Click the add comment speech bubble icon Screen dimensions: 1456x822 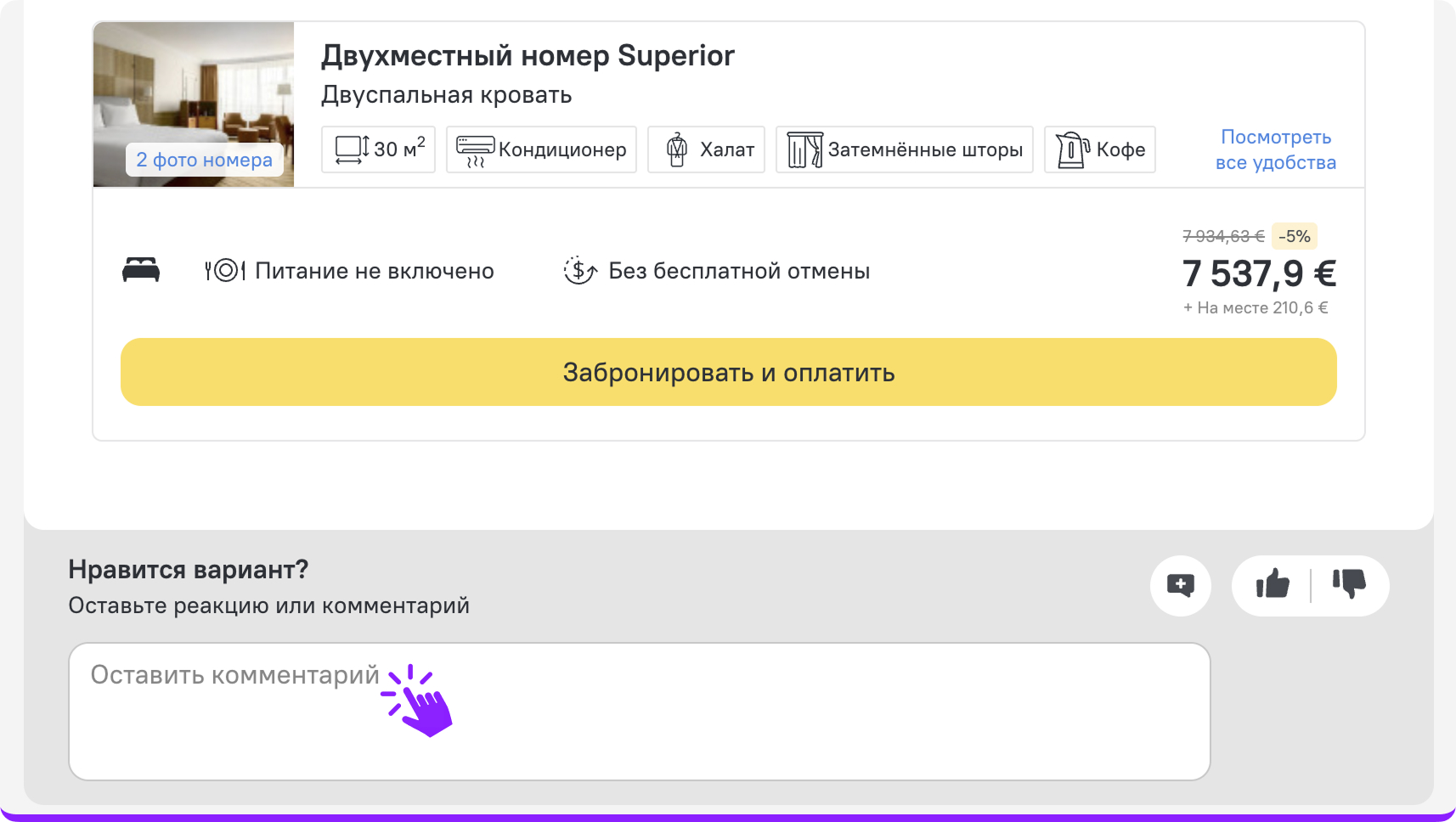click(x=1180, y=585)
